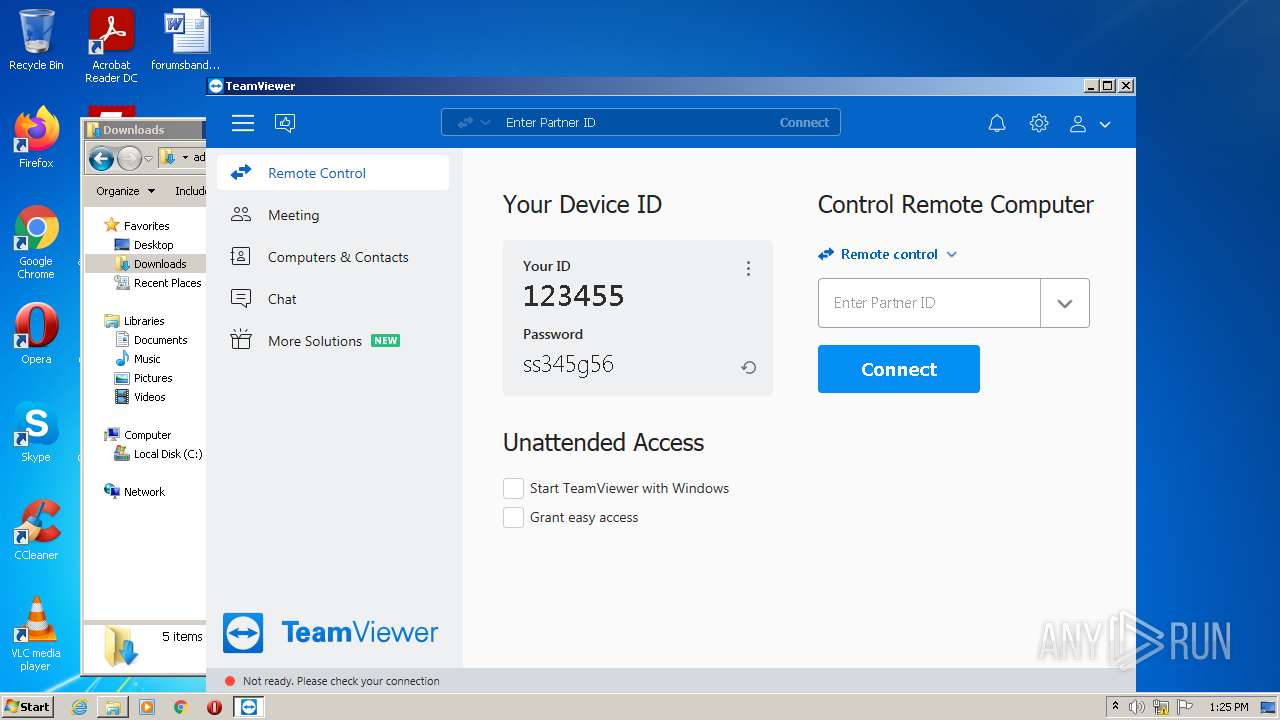
Task: Click the Meeting people icon
Action: click(x=241, y=214)
